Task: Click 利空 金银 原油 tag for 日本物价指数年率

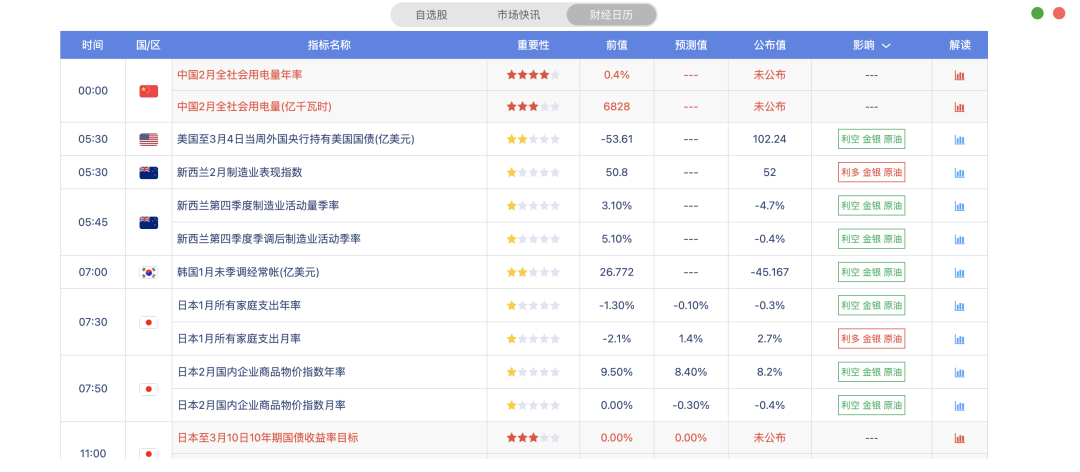Action: pyautogui.click(x=871, y=372)
